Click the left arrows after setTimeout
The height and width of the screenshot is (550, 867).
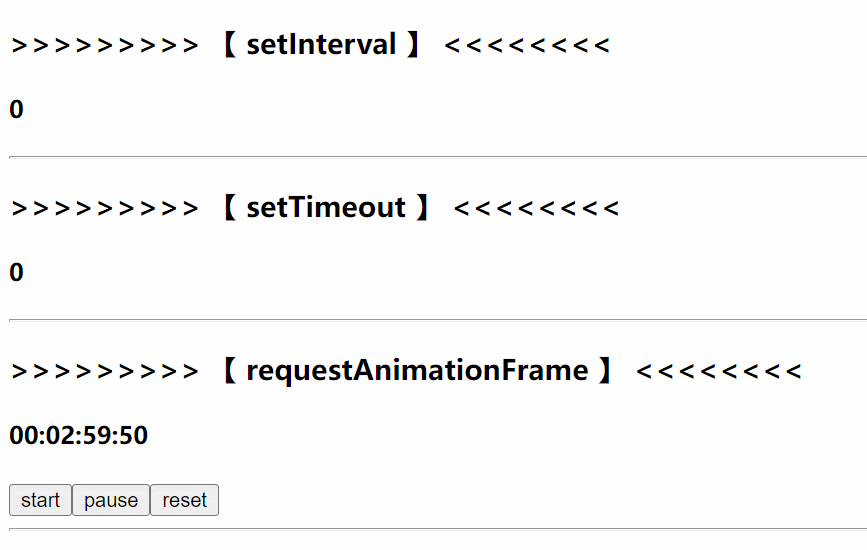[x=536, y=208]
